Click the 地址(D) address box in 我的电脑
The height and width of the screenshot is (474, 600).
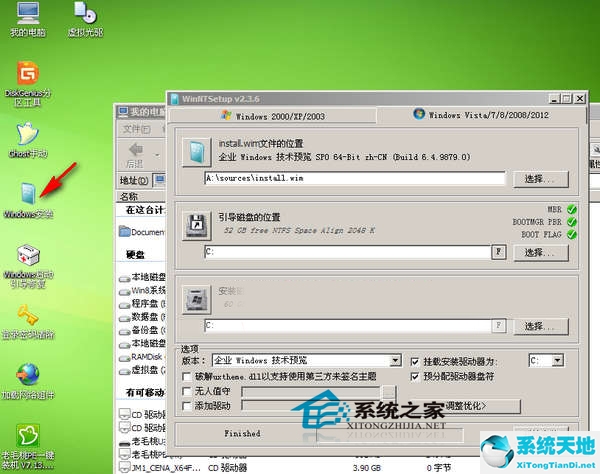click(x=159, y=180)
